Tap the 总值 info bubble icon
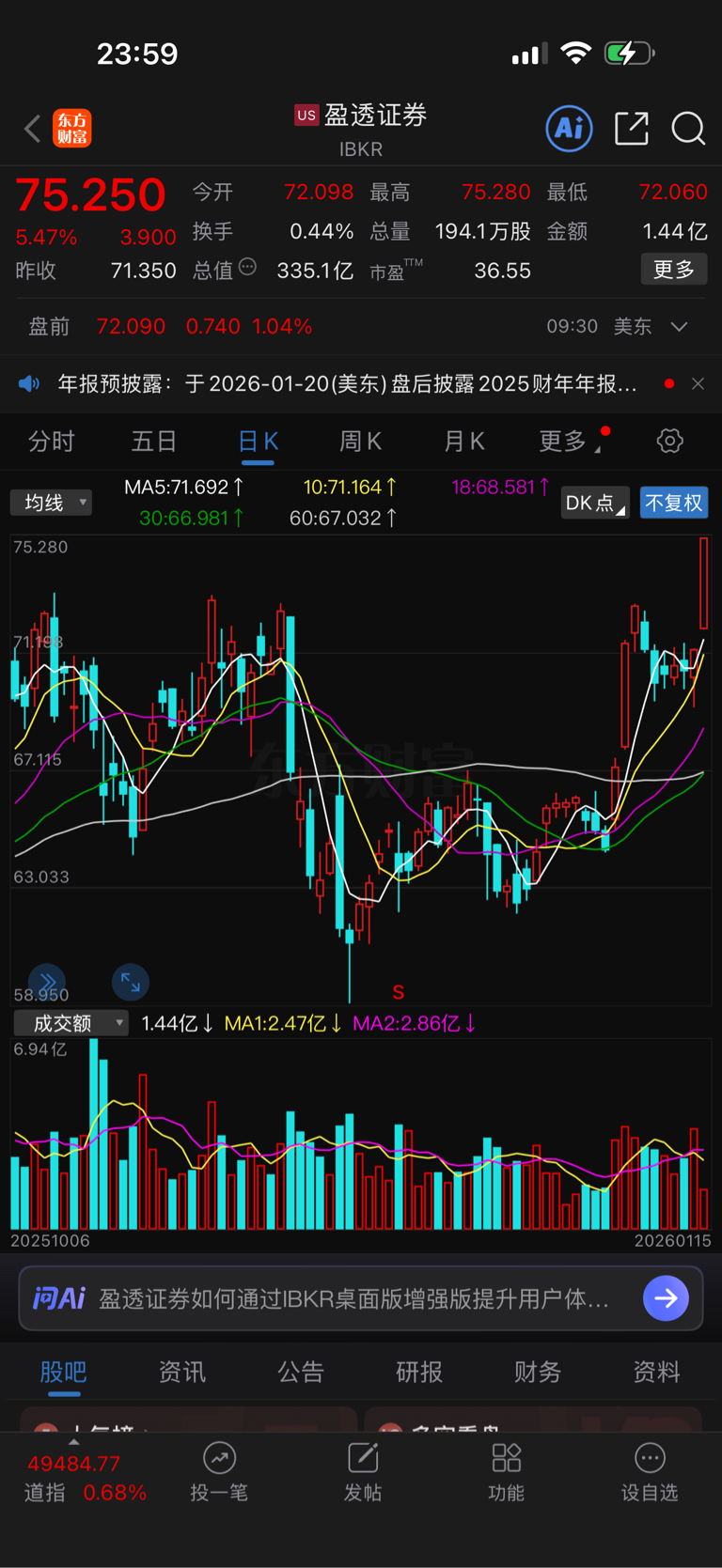The width and height of the screenshot is (722, 1568). click(247, 267)
